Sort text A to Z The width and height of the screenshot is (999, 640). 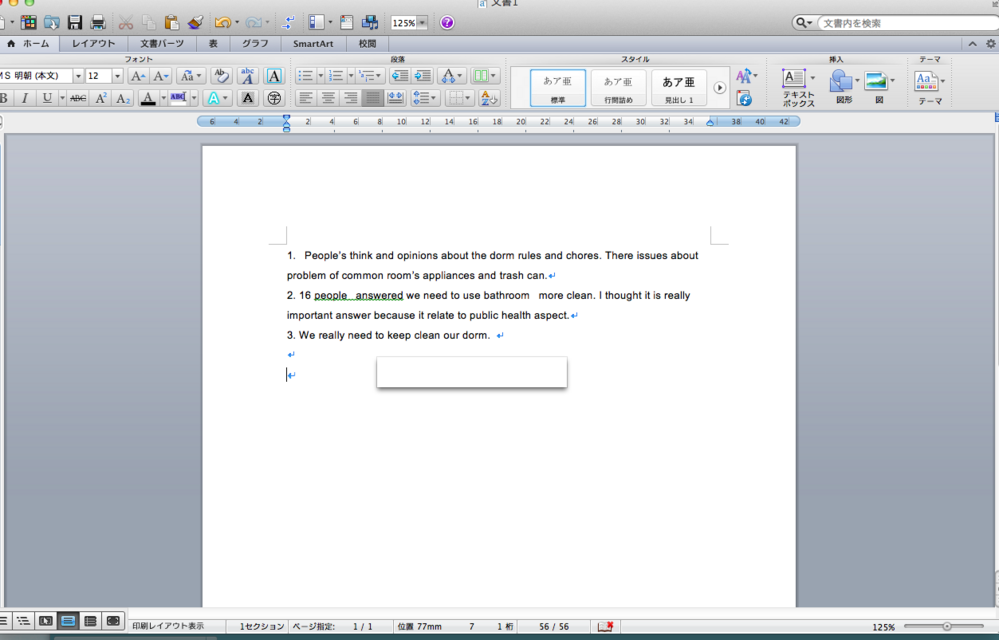(x=489, y=98)
